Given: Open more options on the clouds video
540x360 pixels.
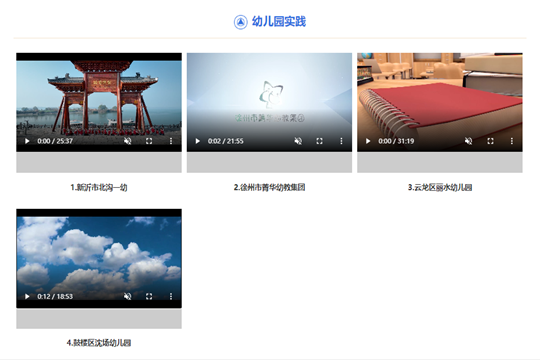Looking at the screenshot, I should pyautogui.click(x=171, y=296).
